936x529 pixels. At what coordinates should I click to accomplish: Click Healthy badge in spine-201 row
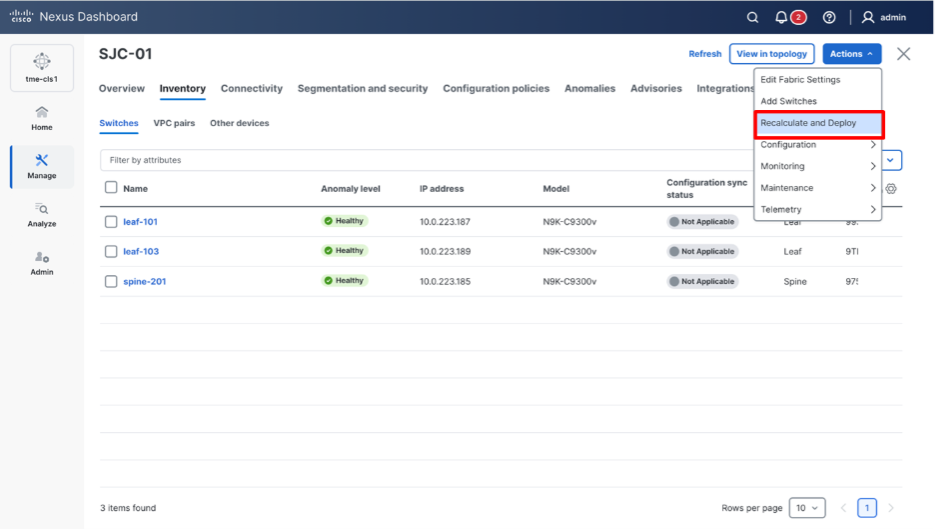pos(344,281)
